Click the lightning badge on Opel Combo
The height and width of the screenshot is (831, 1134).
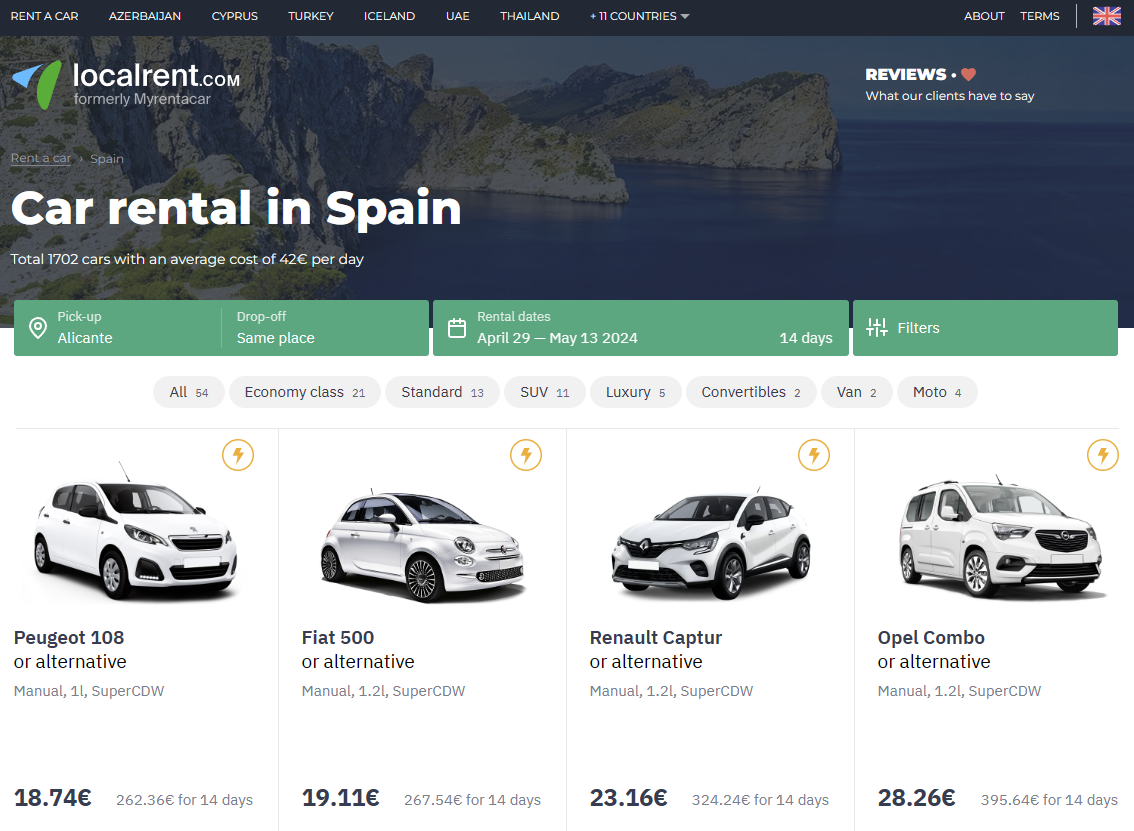(1102, 456)
